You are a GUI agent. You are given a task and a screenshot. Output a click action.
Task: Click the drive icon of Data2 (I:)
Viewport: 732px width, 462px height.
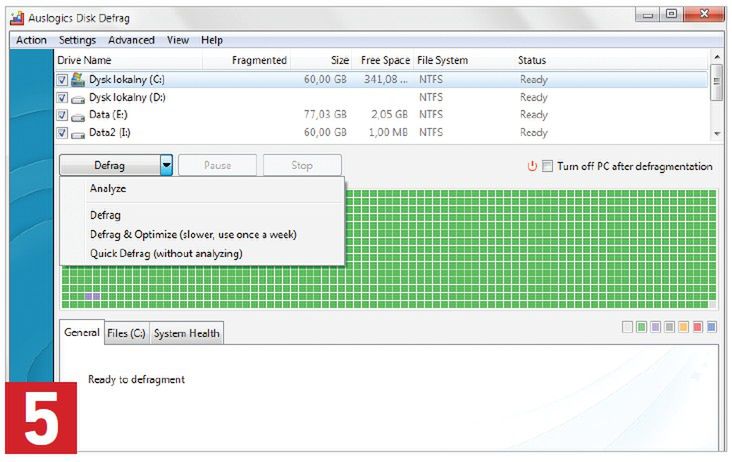coord(78,134)
